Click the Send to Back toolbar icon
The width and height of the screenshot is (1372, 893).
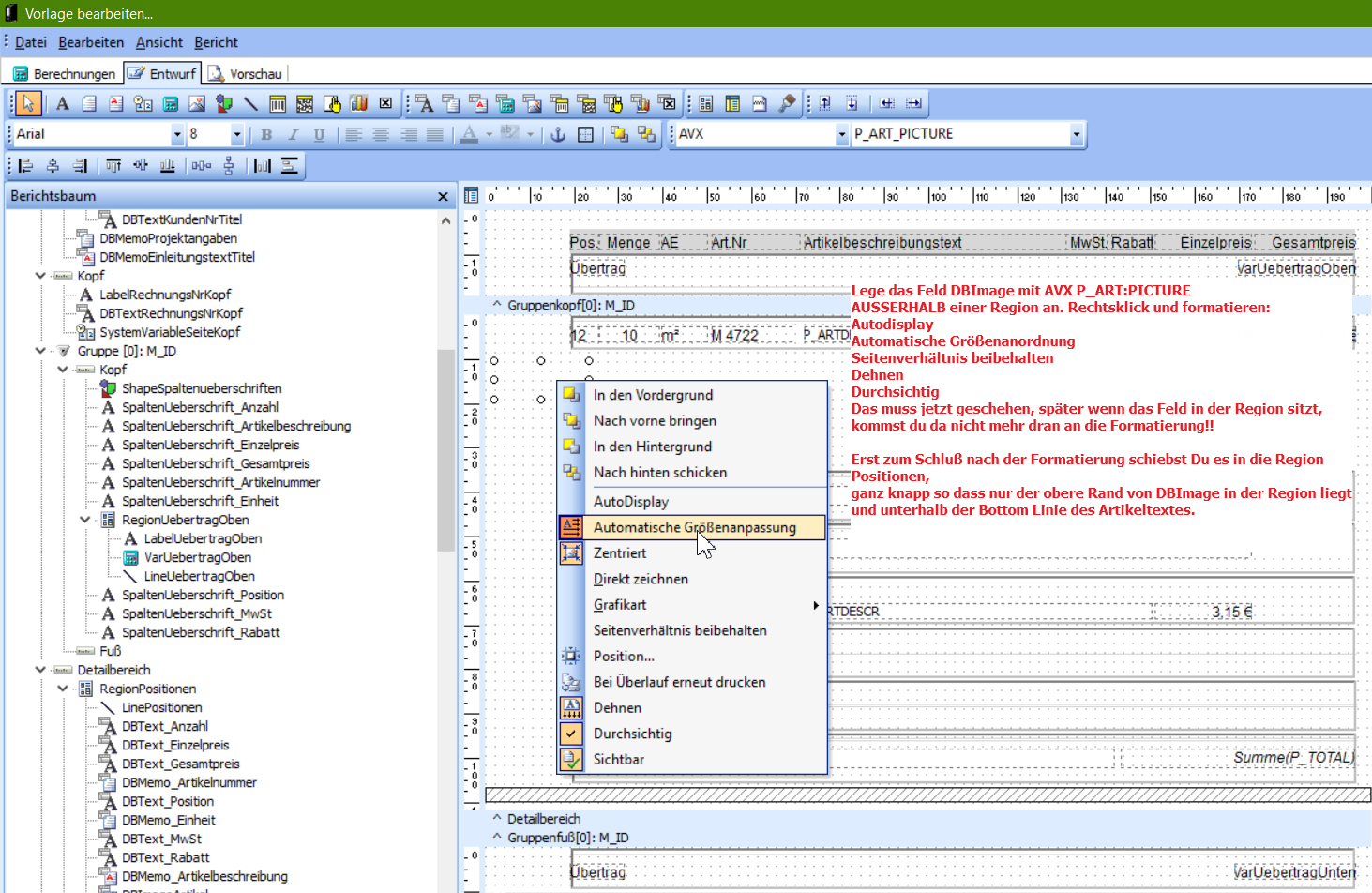point(646,134)
